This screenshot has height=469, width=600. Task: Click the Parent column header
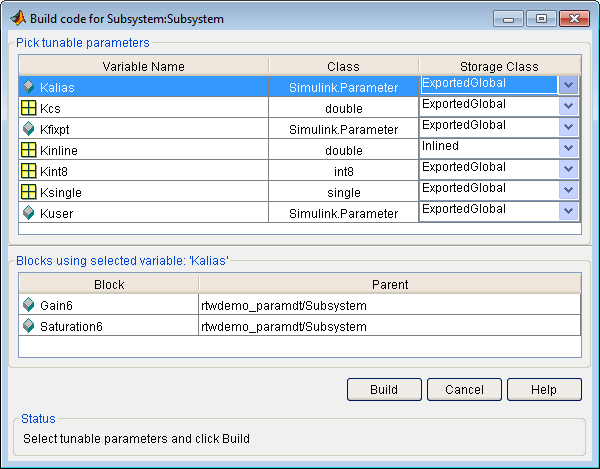click(390, 284)
